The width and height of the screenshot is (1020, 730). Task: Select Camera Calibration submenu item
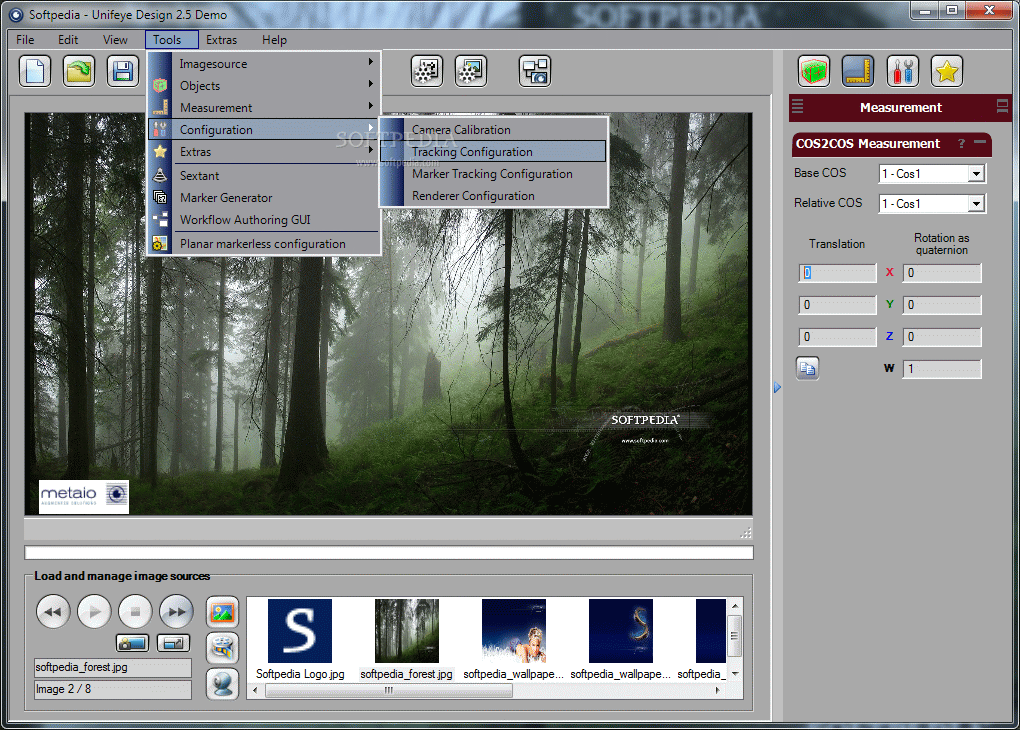[494, 129]
